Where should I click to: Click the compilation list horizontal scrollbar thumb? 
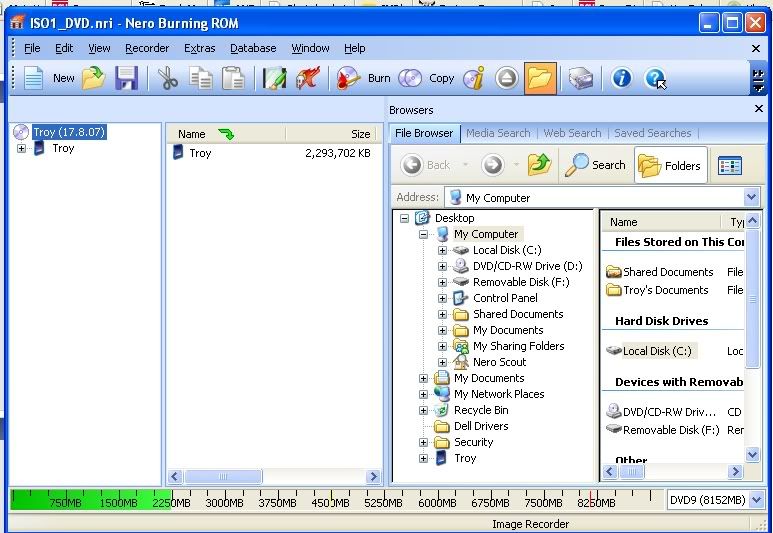tap(222, 476)
